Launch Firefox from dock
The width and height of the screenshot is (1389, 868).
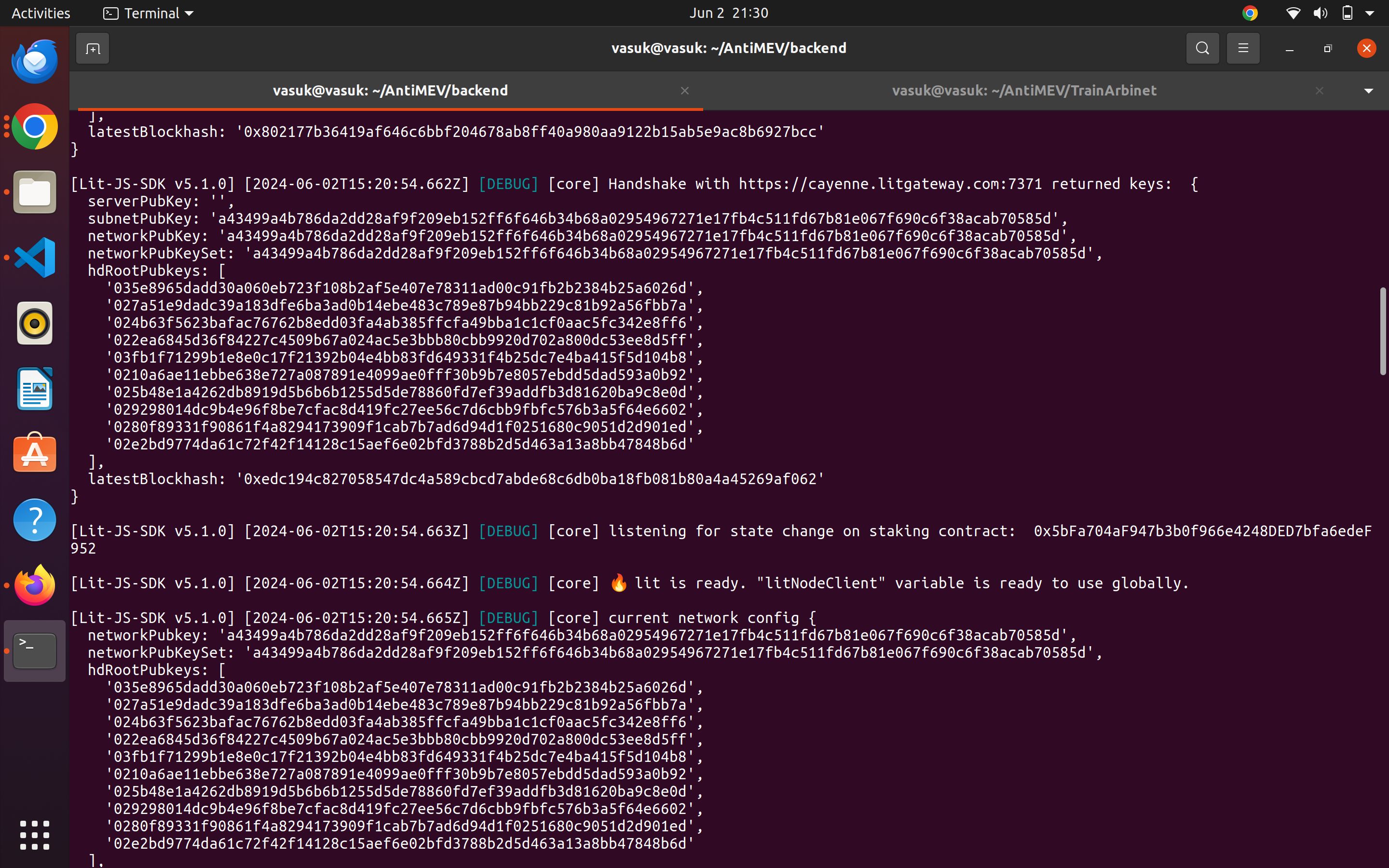pos(35,585)
